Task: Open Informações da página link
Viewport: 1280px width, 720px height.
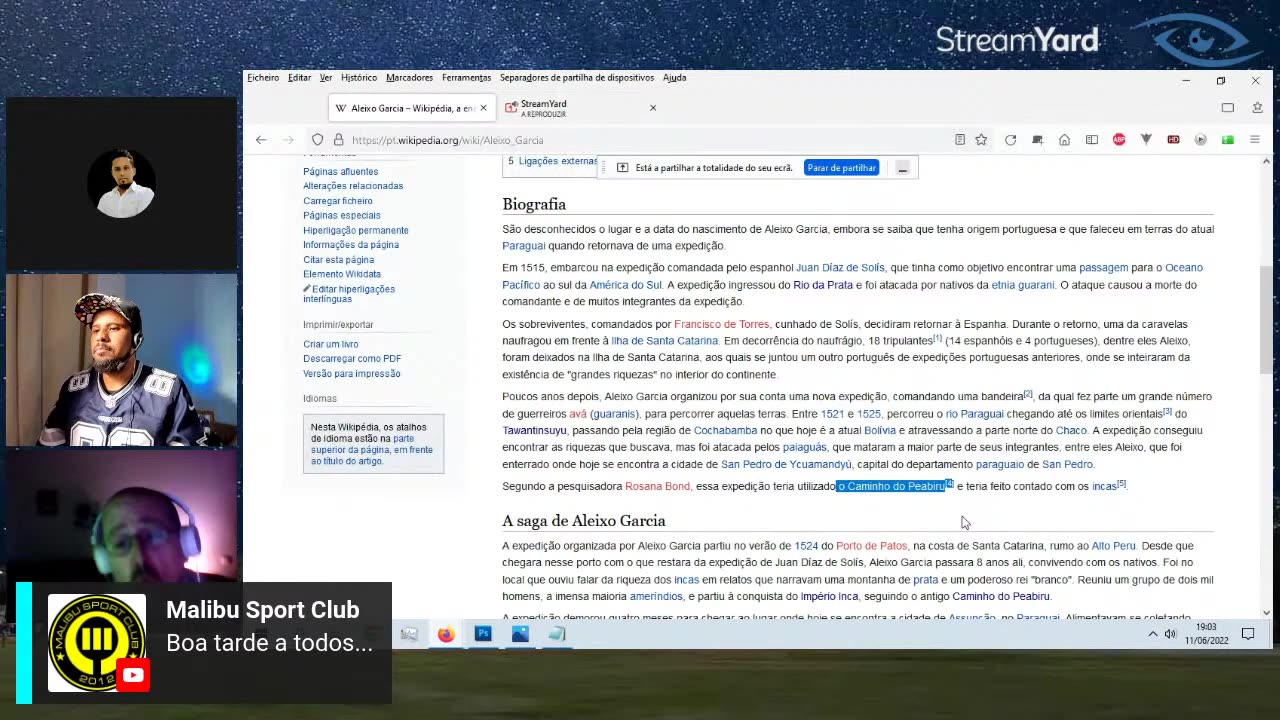Action: point(351,245)
